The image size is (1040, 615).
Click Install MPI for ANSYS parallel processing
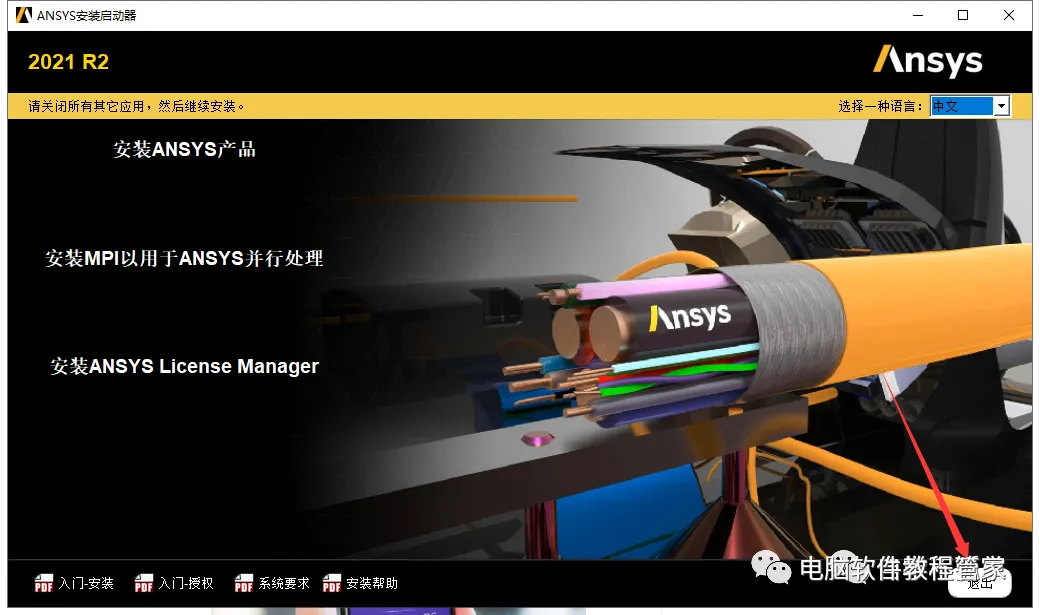[184, 258]
